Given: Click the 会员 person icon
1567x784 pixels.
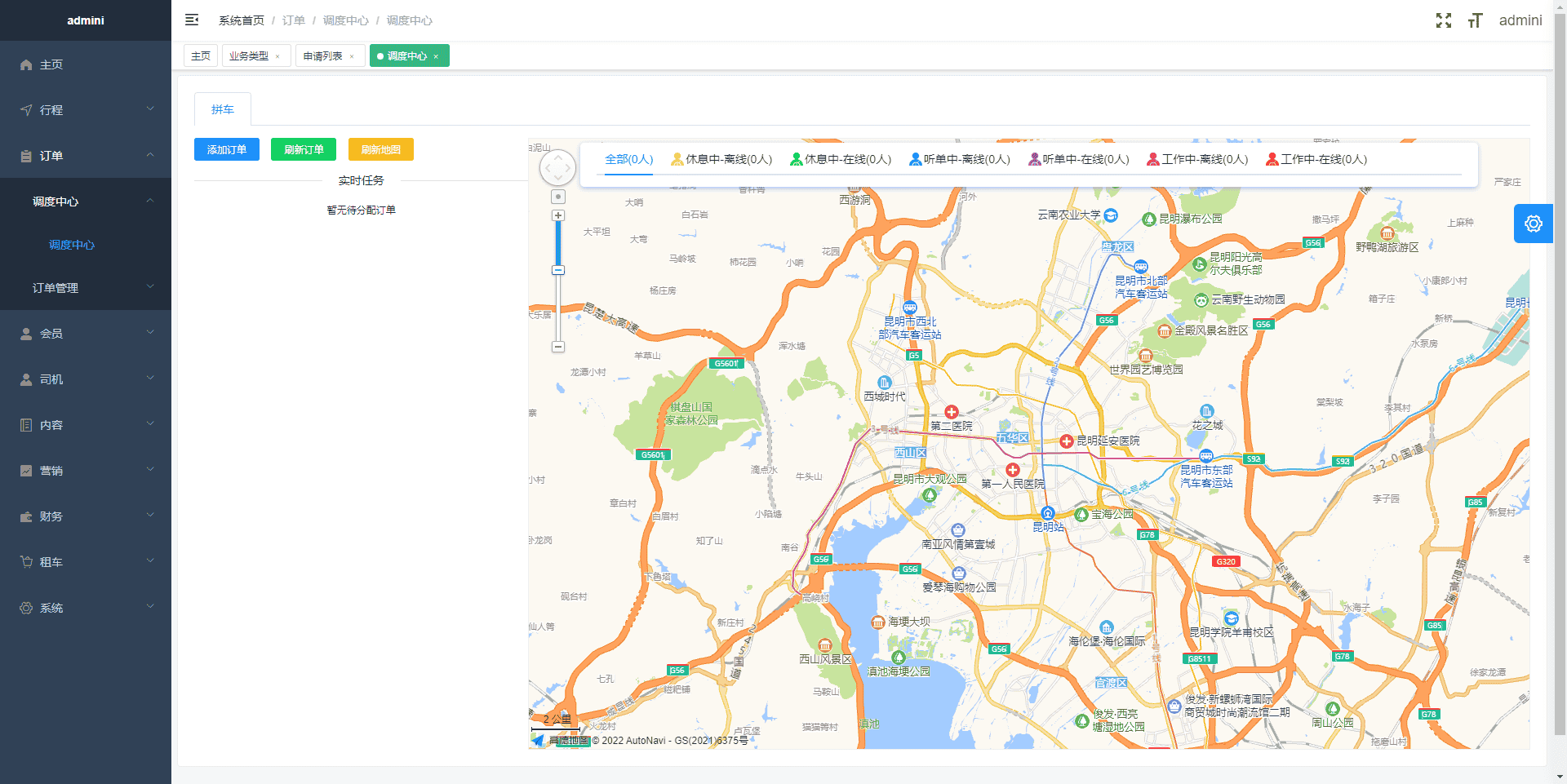Looking at the screenshot, I should [x=26, y=334].
